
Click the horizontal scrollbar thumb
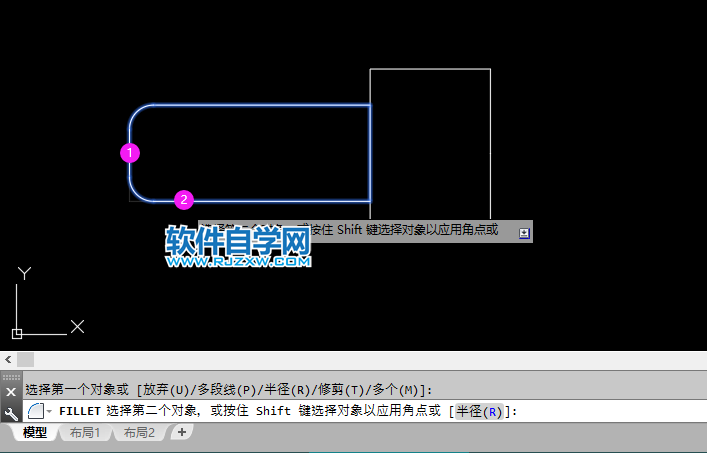[x=25, y=360]
